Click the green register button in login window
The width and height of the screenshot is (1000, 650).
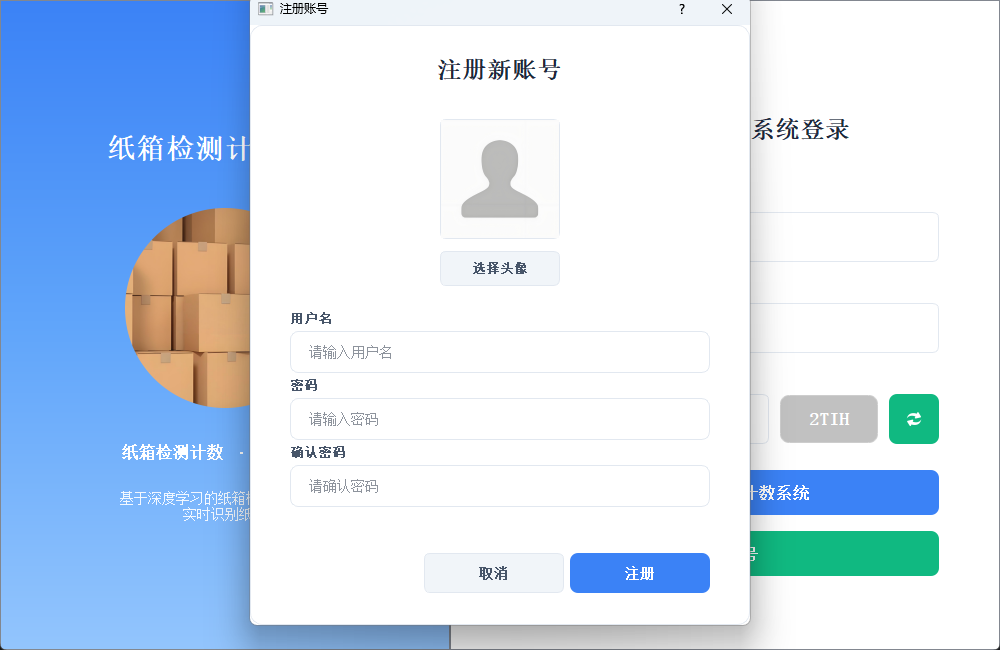point(844,554)
